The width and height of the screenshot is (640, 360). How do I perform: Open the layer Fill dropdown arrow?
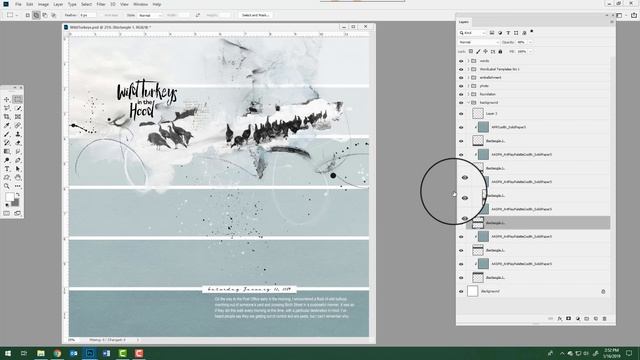(x=530, y=52)
